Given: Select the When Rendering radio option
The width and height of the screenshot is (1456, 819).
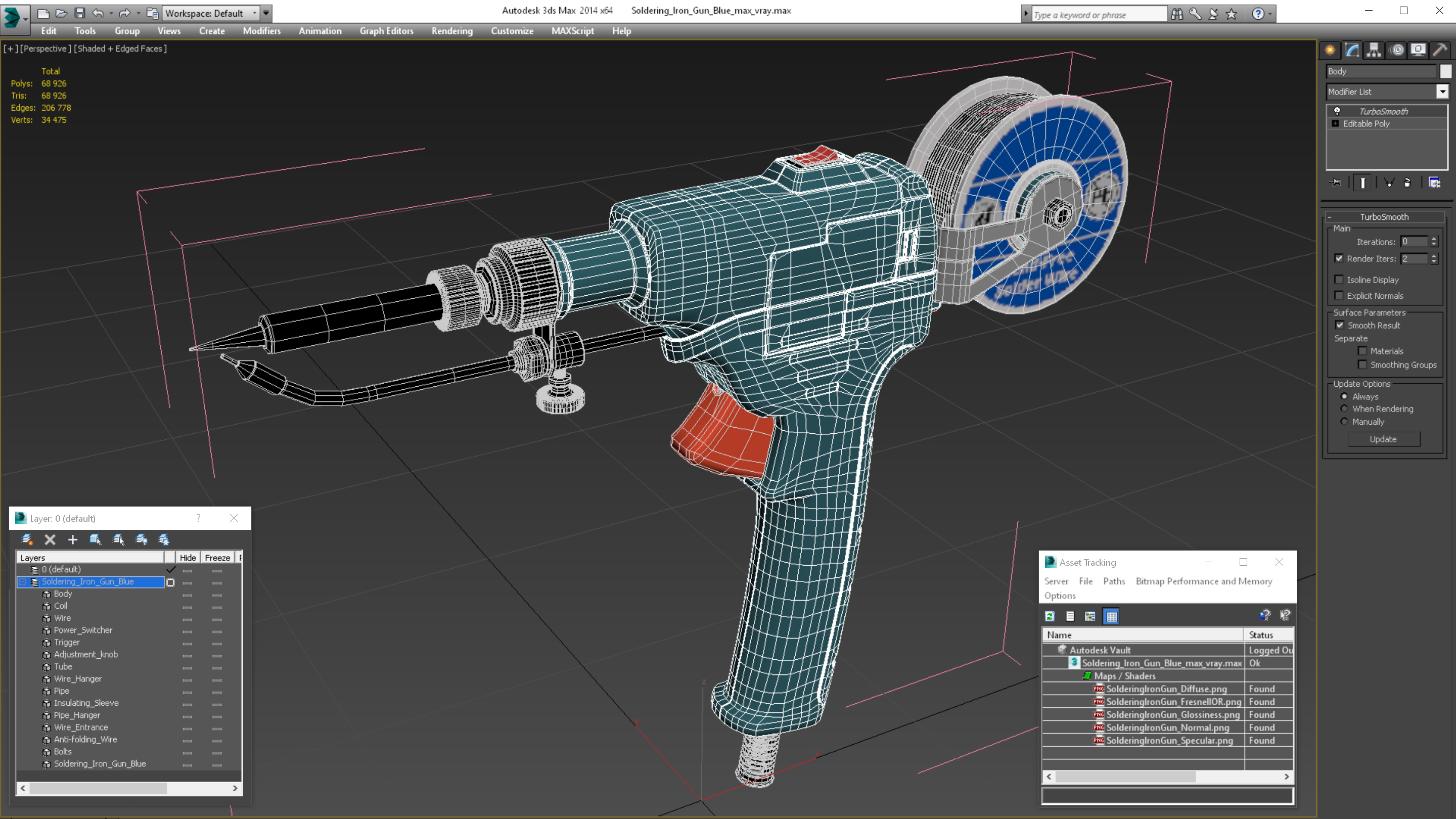Looking at the screenshot, I should click(1344, 408).
